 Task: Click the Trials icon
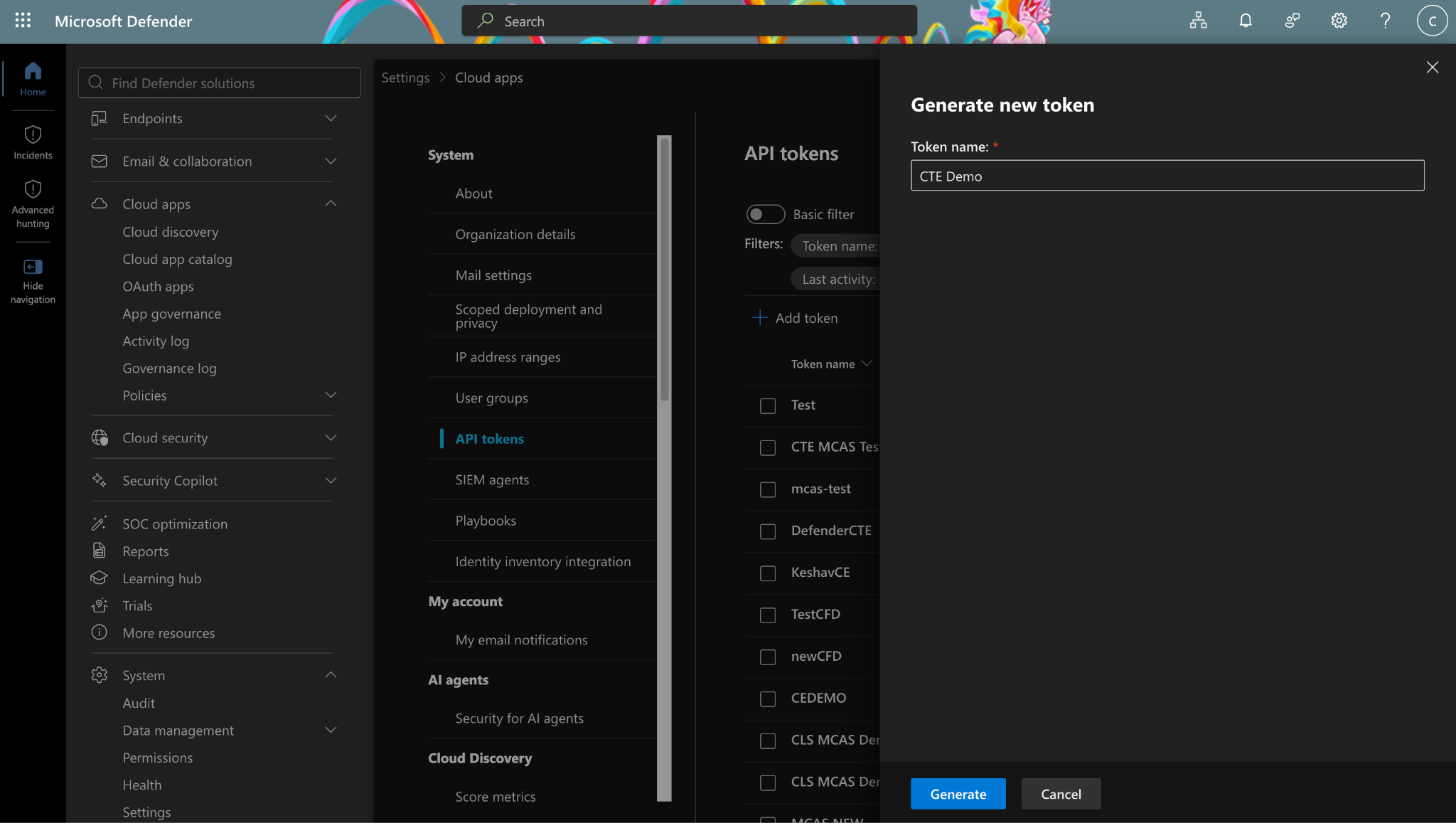pos(100,605)
